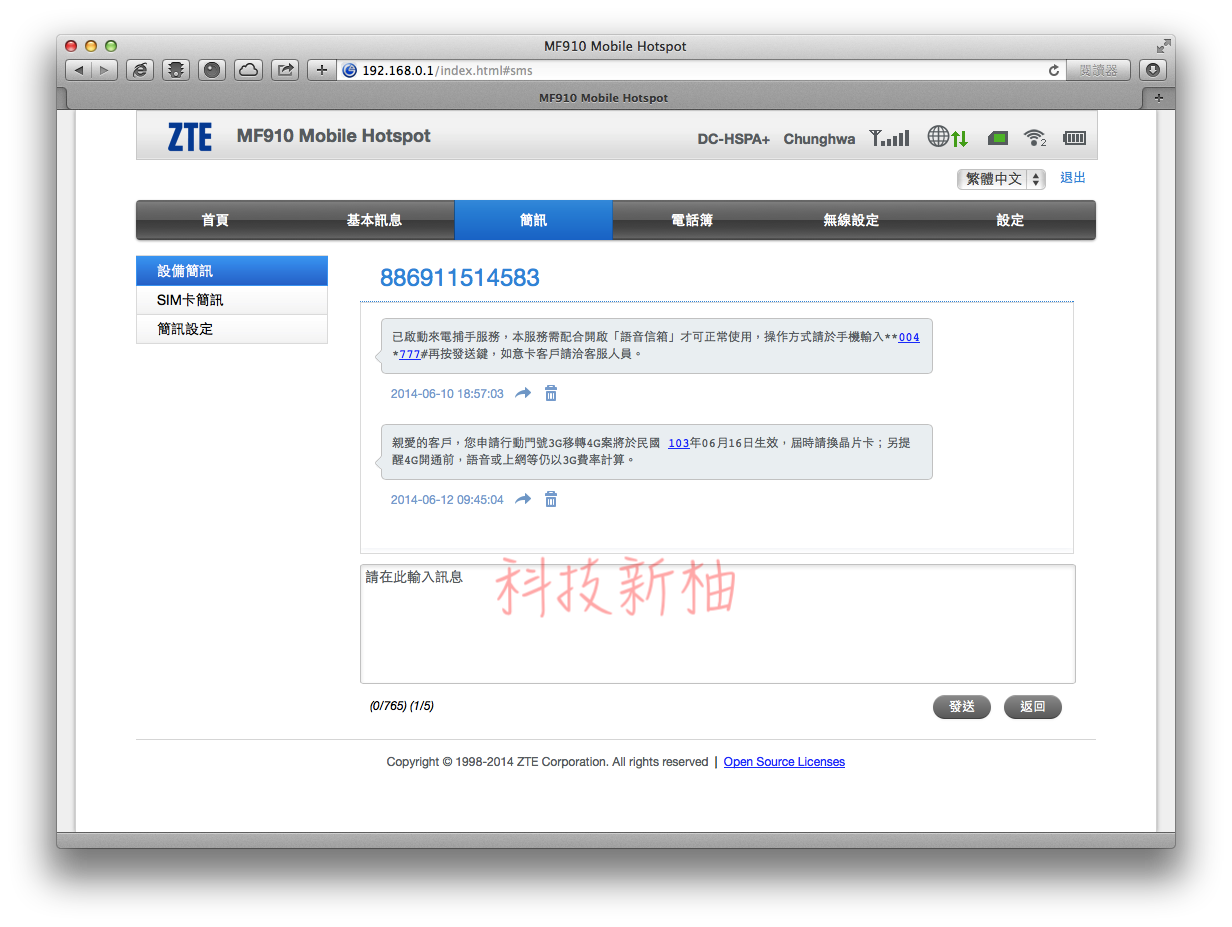Click the message input text area
1232x927 pixels.
718,624
